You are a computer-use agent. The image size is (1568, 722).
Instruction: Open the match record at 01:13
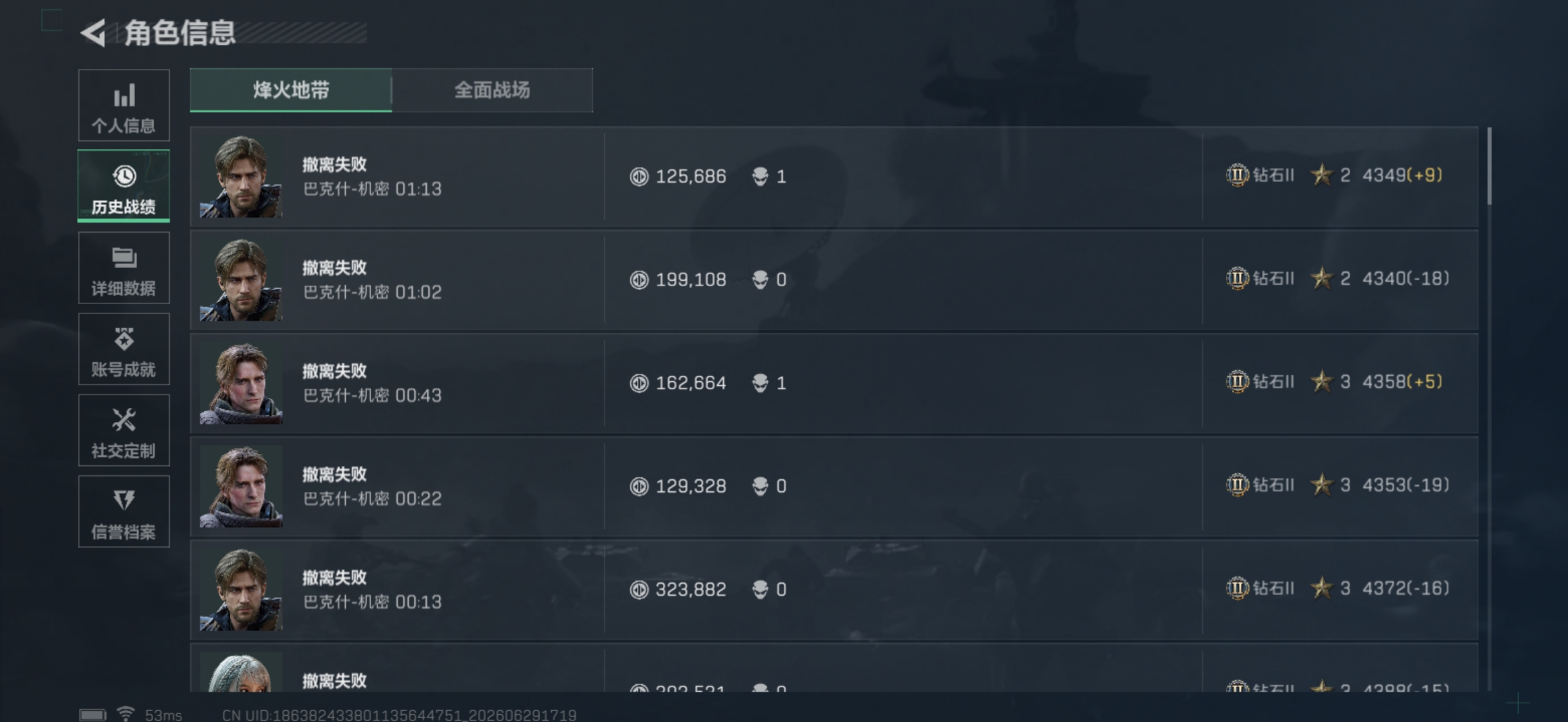[x=834, y=176]
